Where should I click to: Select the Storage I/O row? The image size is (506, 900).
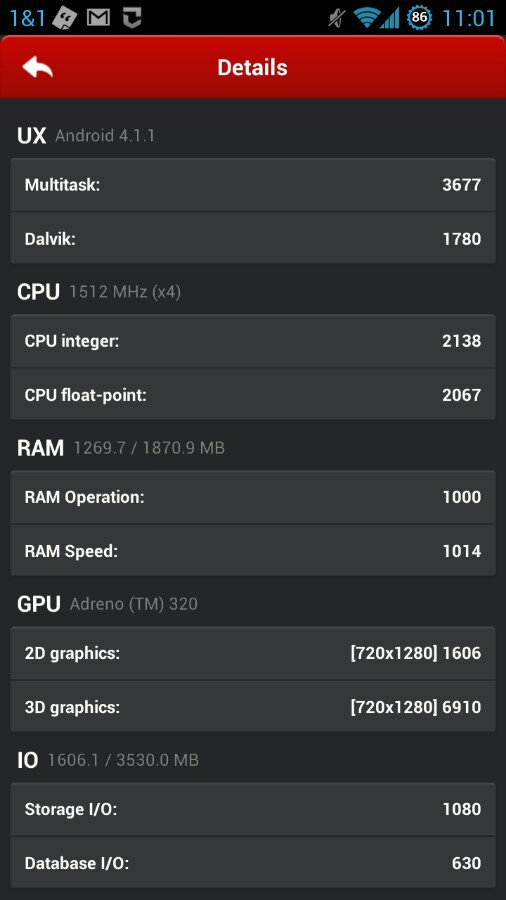tap(253, 809)
